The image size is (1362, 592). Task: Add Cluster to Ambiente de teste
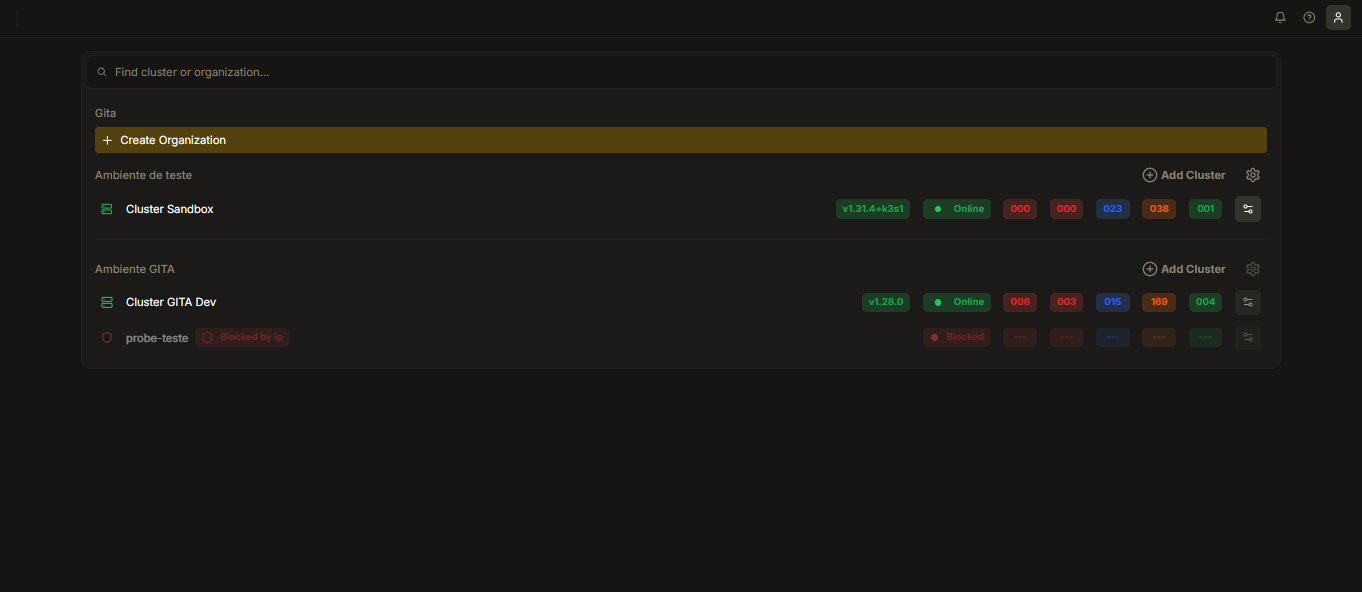[x=1184, y=175]
